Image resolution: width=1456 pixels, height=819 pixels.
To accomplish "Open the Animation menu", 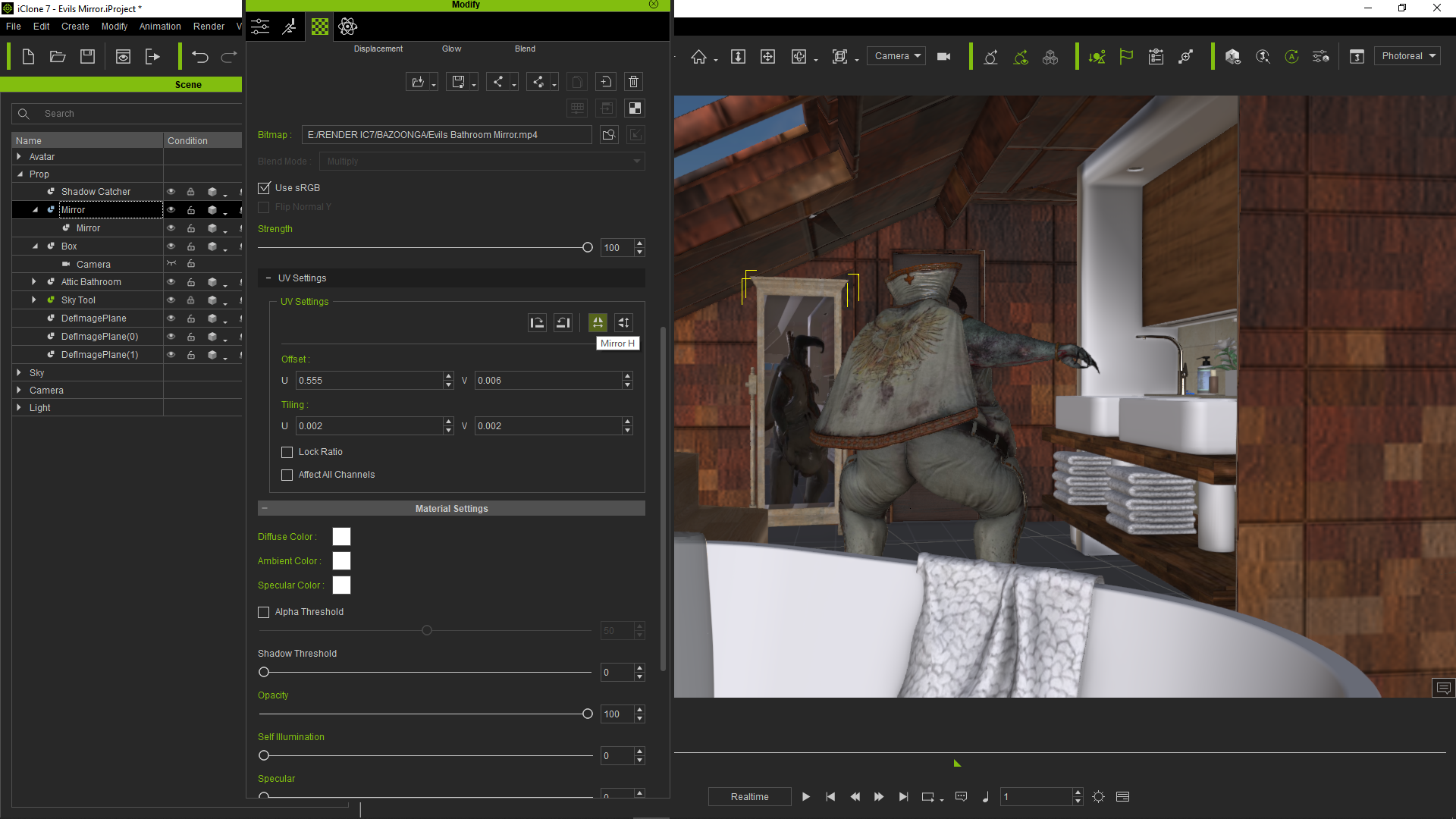I will click(160, 27).
